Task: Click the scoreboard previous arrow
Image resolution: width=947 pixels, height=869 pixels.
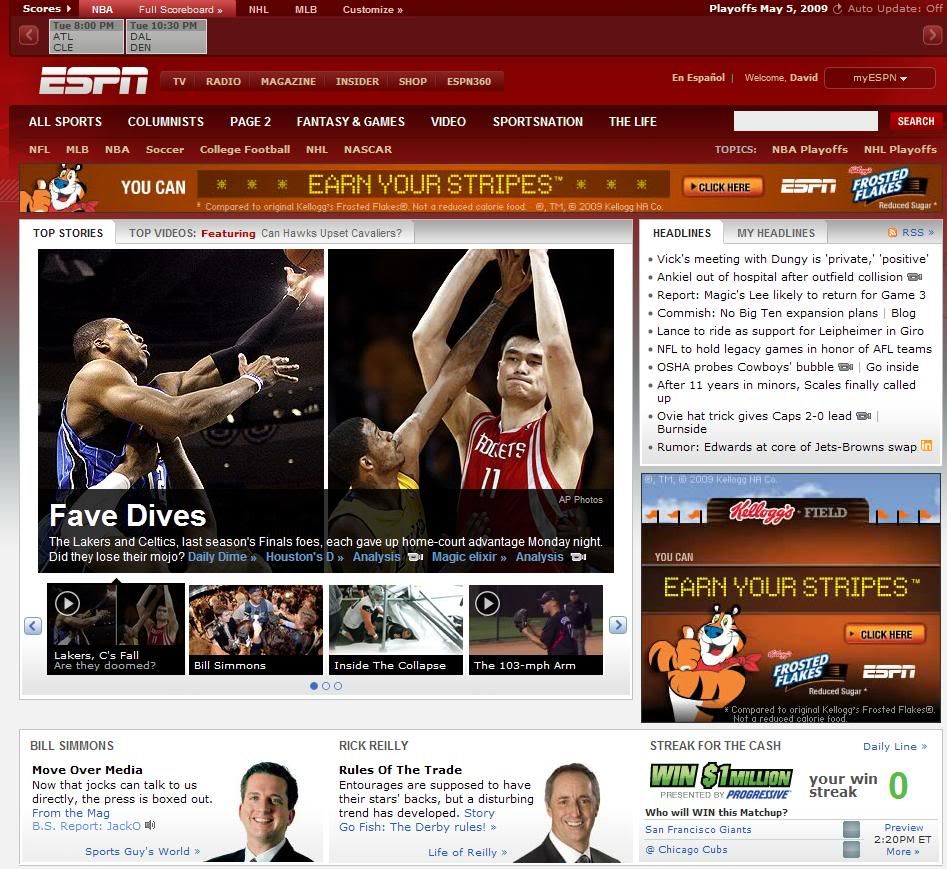Action: [28, 35]
